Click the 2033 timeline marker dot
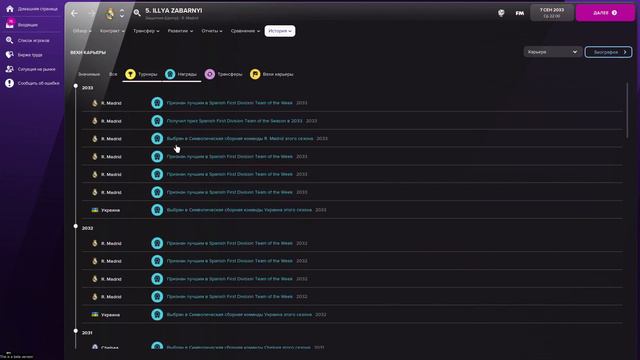The height and width of the screenshot is (360, 640). [x=76, y=86]
